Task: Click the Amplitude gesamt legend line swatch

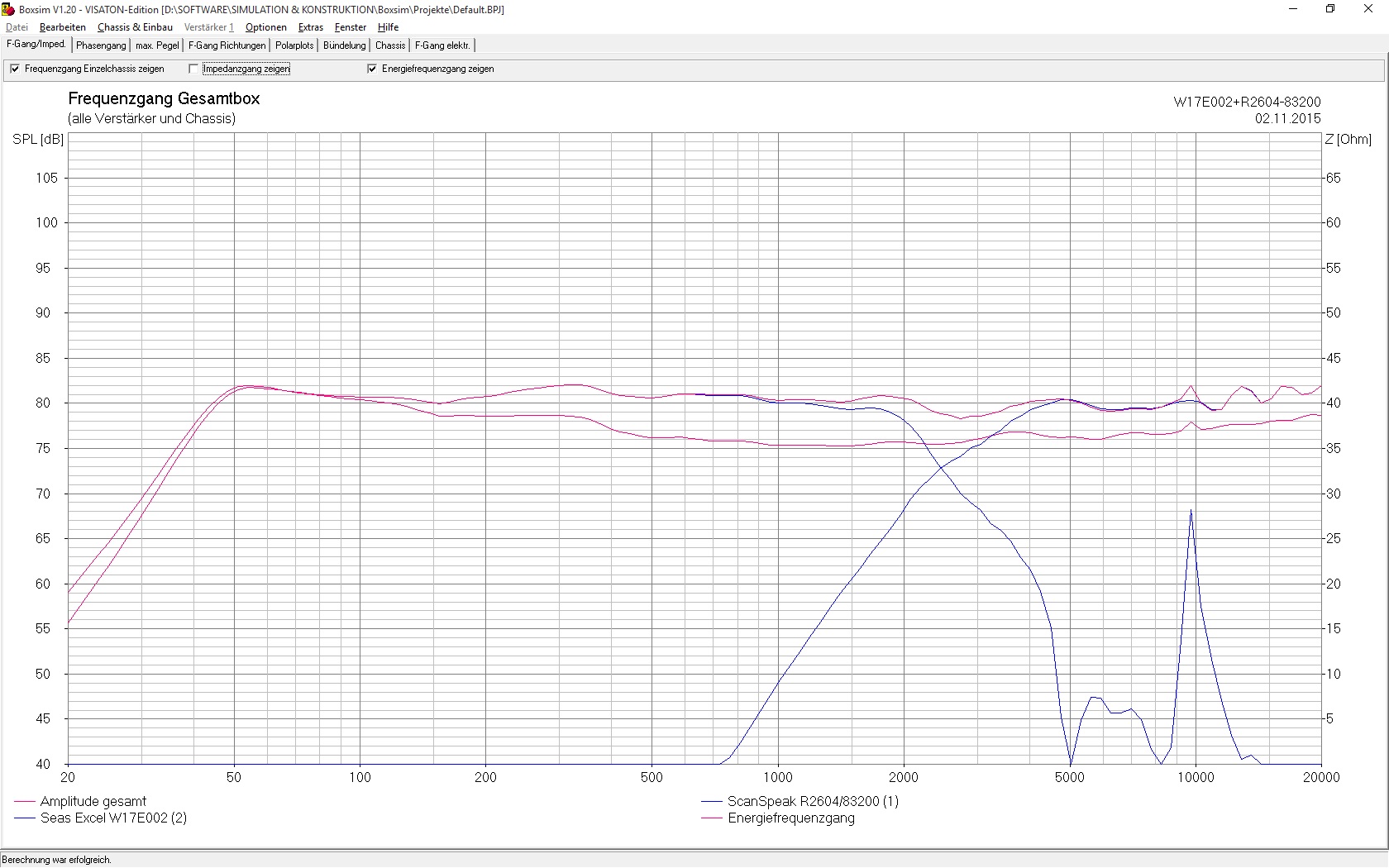Action: click(x=25, y=802)
